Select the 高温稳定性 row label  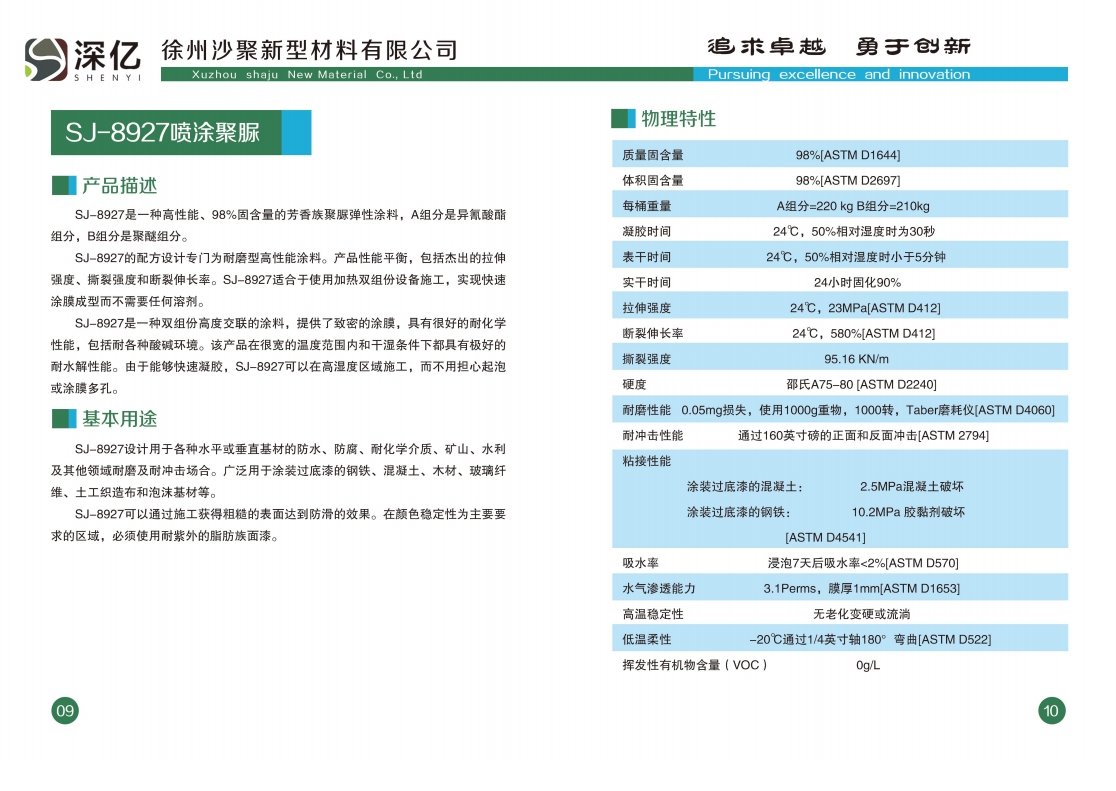coord(653,614)
